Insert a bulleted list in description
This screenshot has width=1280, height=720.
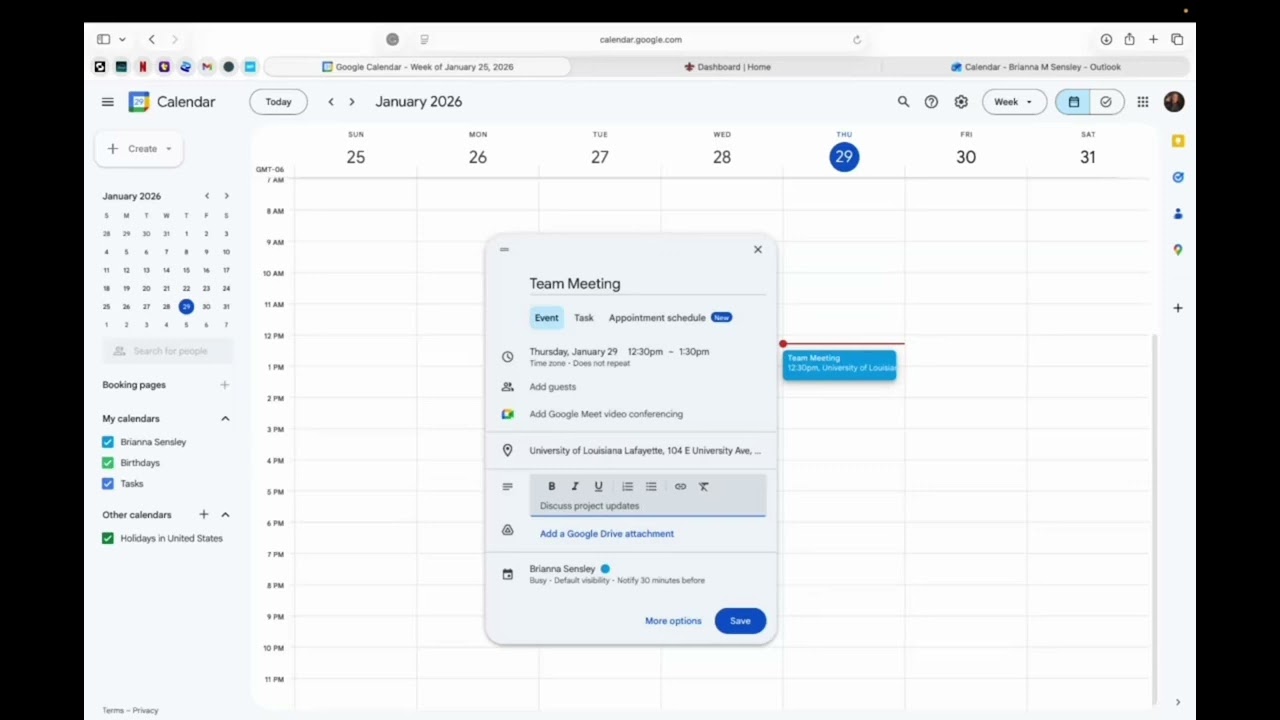651,486
